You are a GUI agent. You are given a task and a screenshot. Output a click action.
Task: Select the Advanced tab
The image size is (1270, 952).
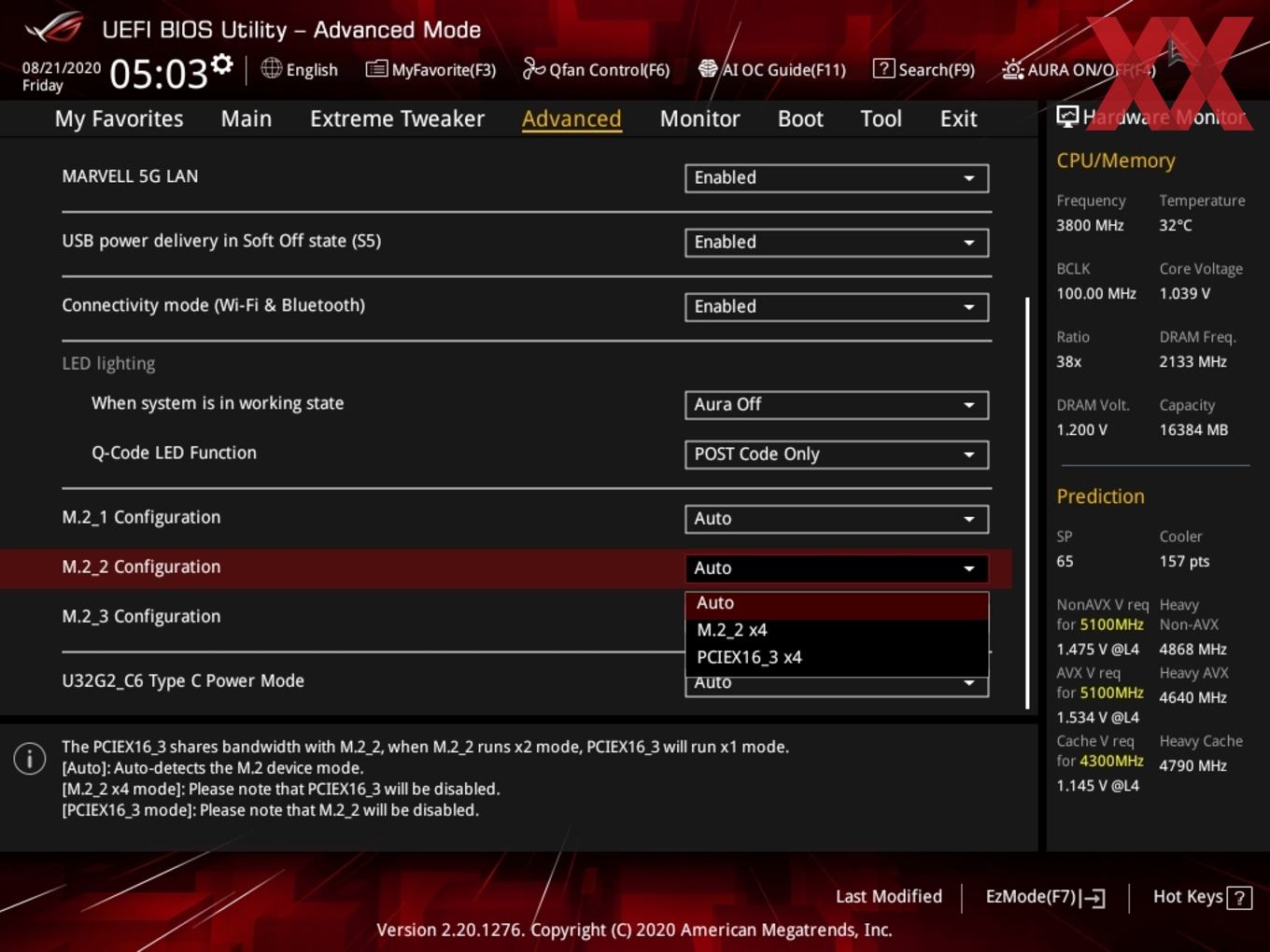[571, 119]
